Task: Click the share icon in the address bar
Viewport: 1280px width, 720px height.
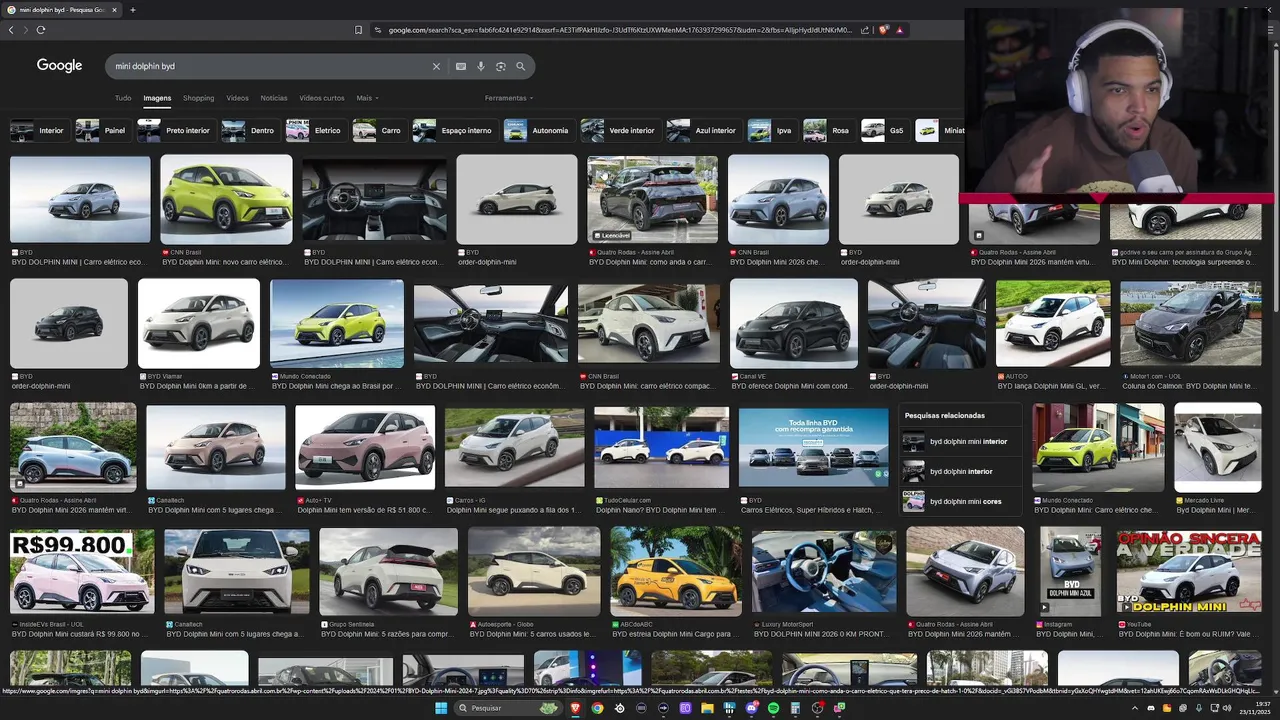Action: click(x=864, y=30)
